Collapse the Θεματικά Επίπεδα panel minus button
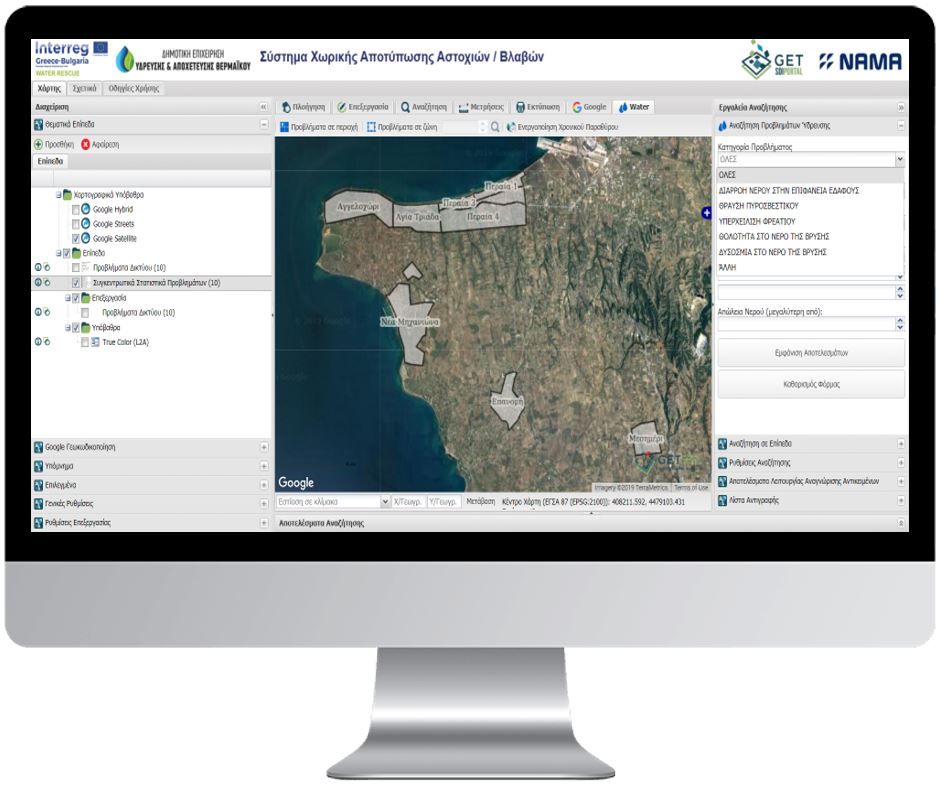The image size is (946, 785). click(x=264, y=124)
